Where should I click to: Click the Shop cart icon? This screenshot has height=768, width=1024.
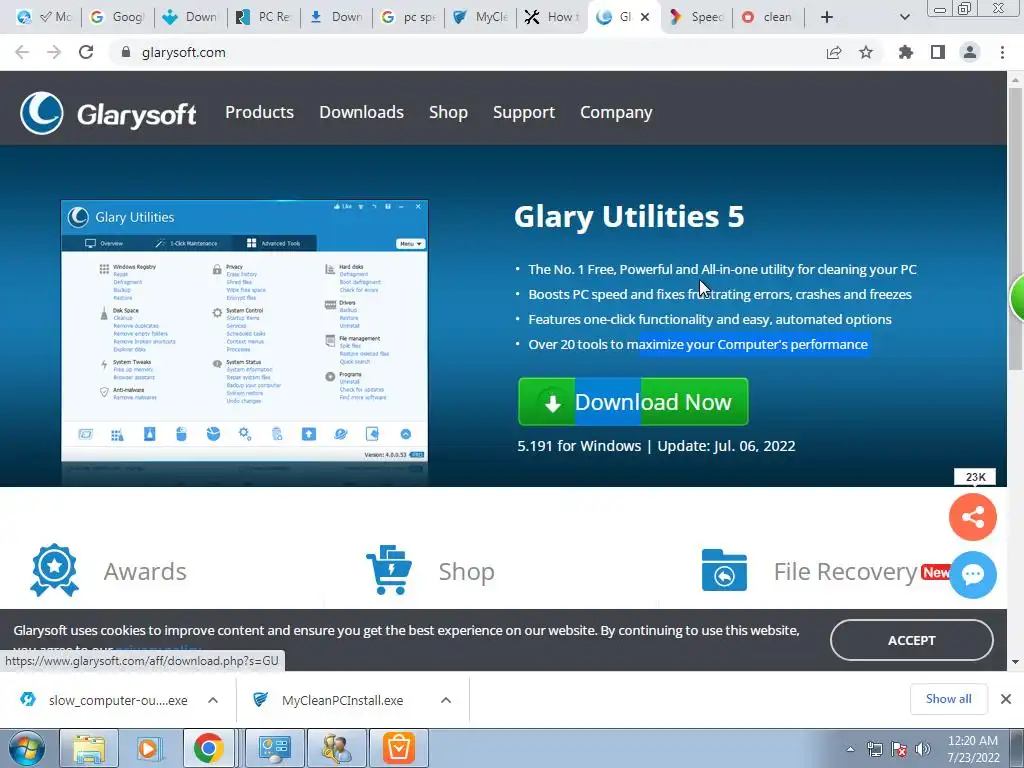[389, 570]
